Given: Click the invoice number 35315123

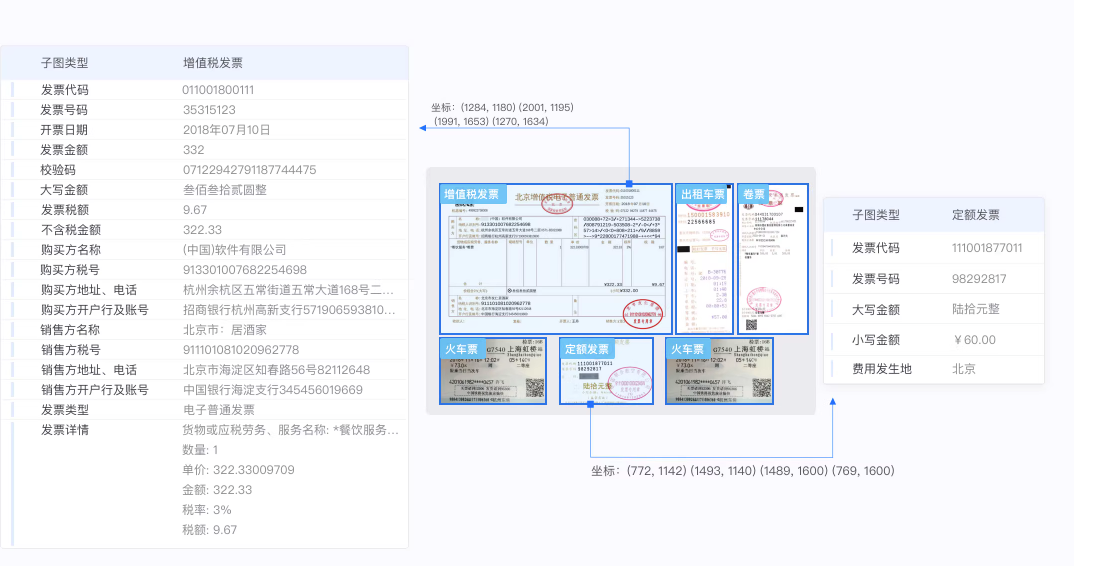Looking at the screenshot, I should pos(209,110).
